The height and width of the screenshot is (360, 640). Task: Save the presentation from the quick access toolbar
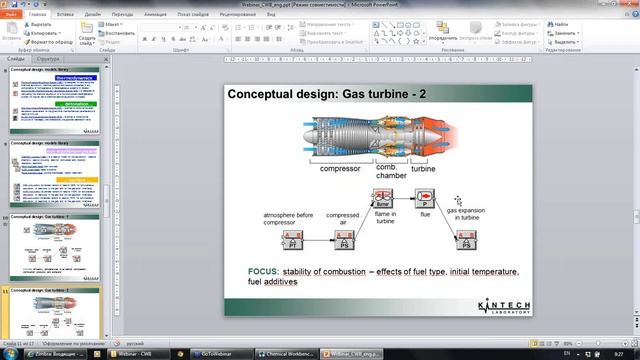tap(15, 4)
